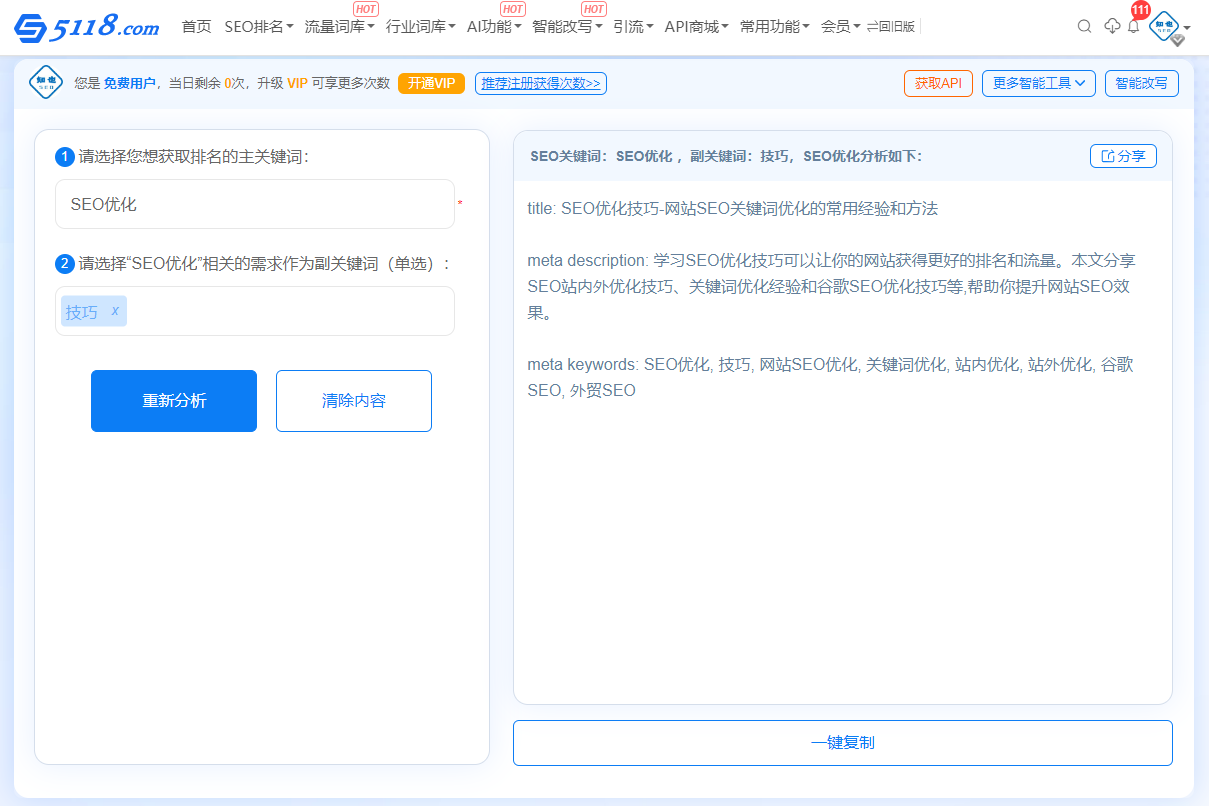This screenshot has height=806, width=1209.
Task: Click the small avatar beside free-user notice
Action: 46,83
